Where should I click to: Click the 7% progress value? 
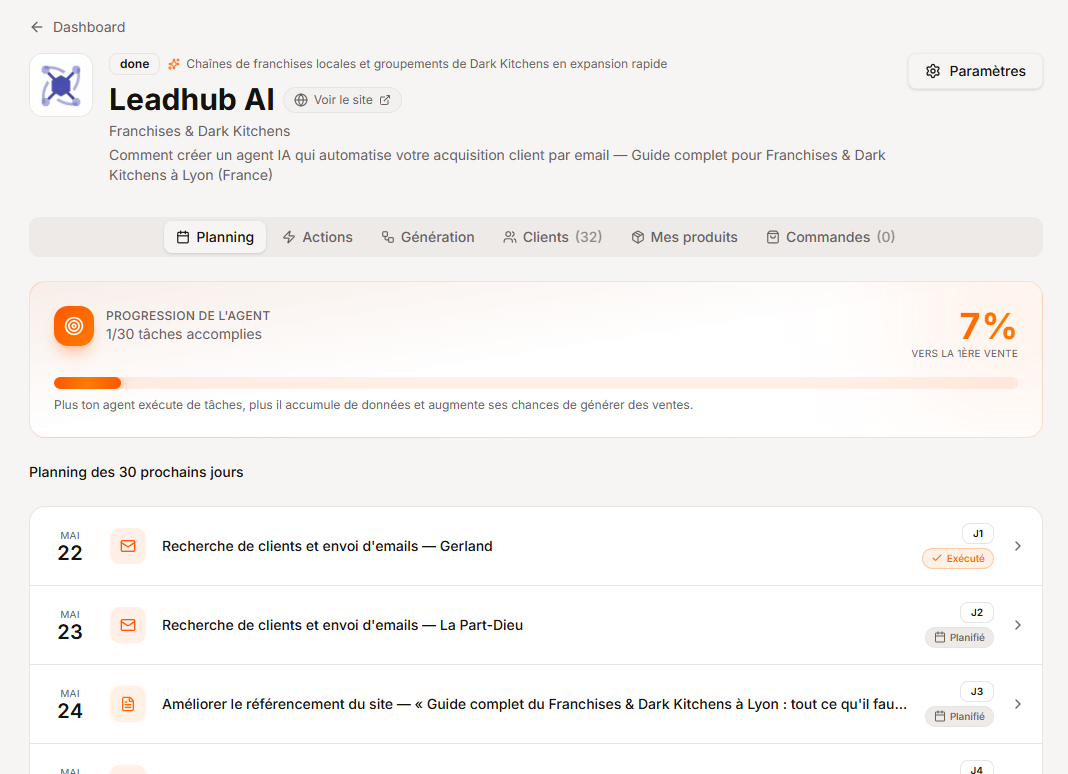coord(988,326)
